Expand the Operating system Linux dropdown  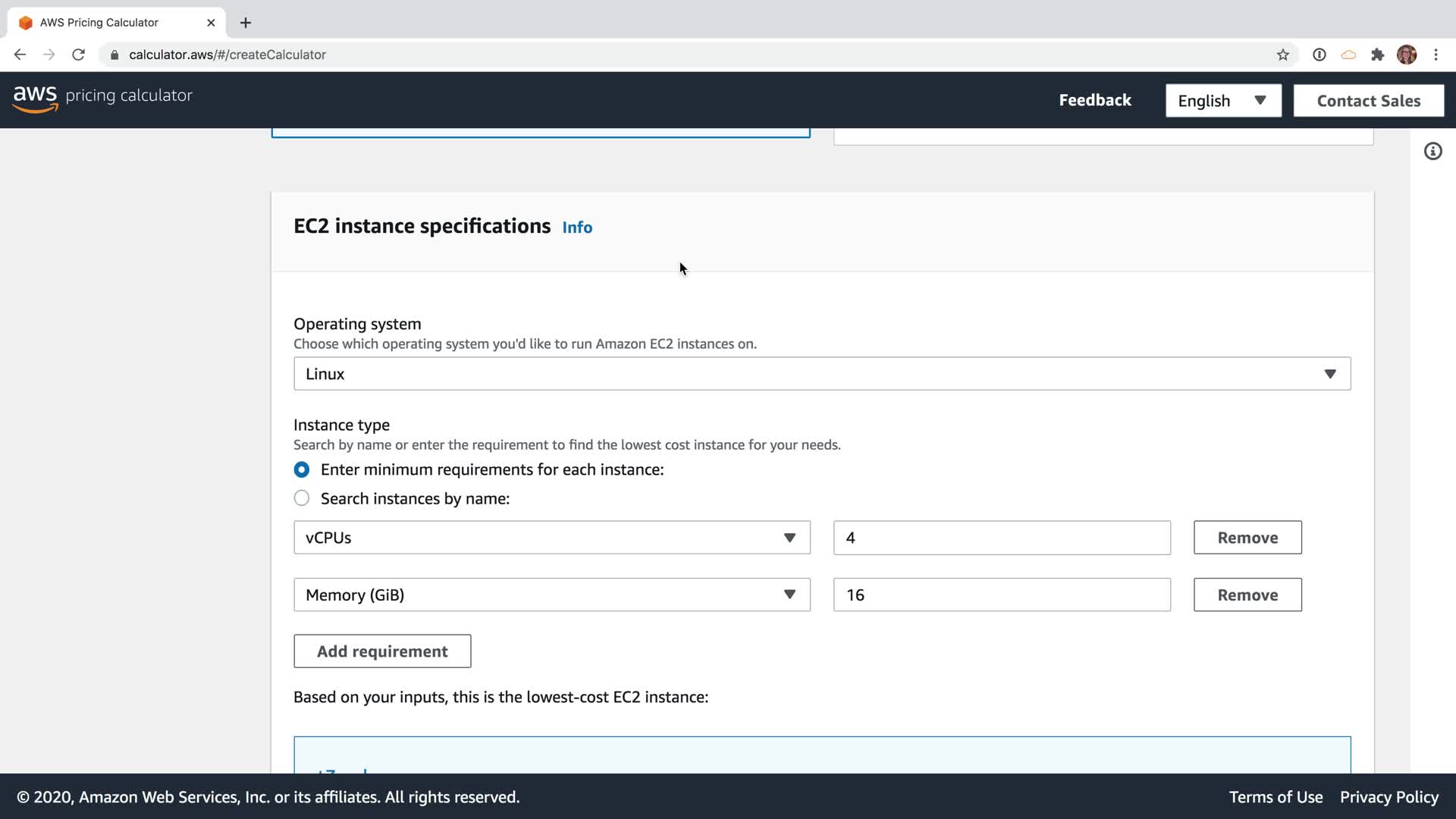pos(821,374)
